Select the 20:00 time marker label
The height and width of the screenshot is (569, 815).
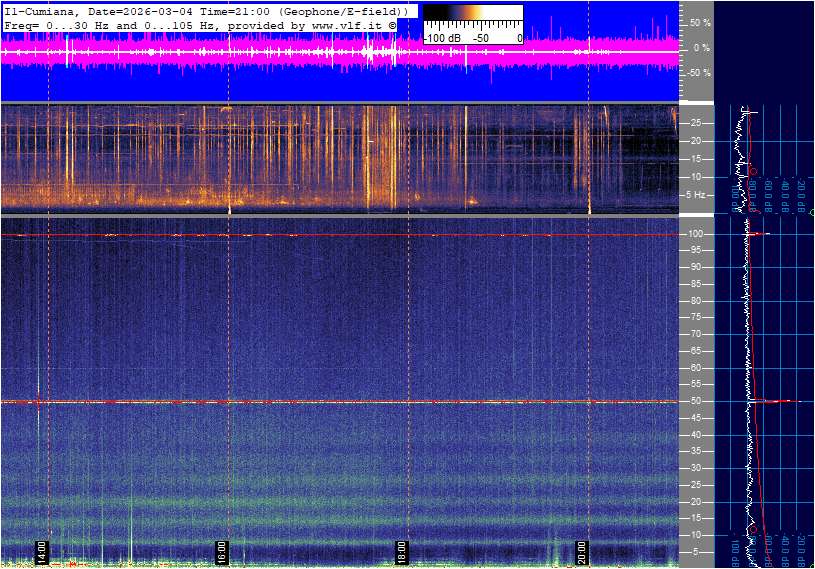point(582,553)
